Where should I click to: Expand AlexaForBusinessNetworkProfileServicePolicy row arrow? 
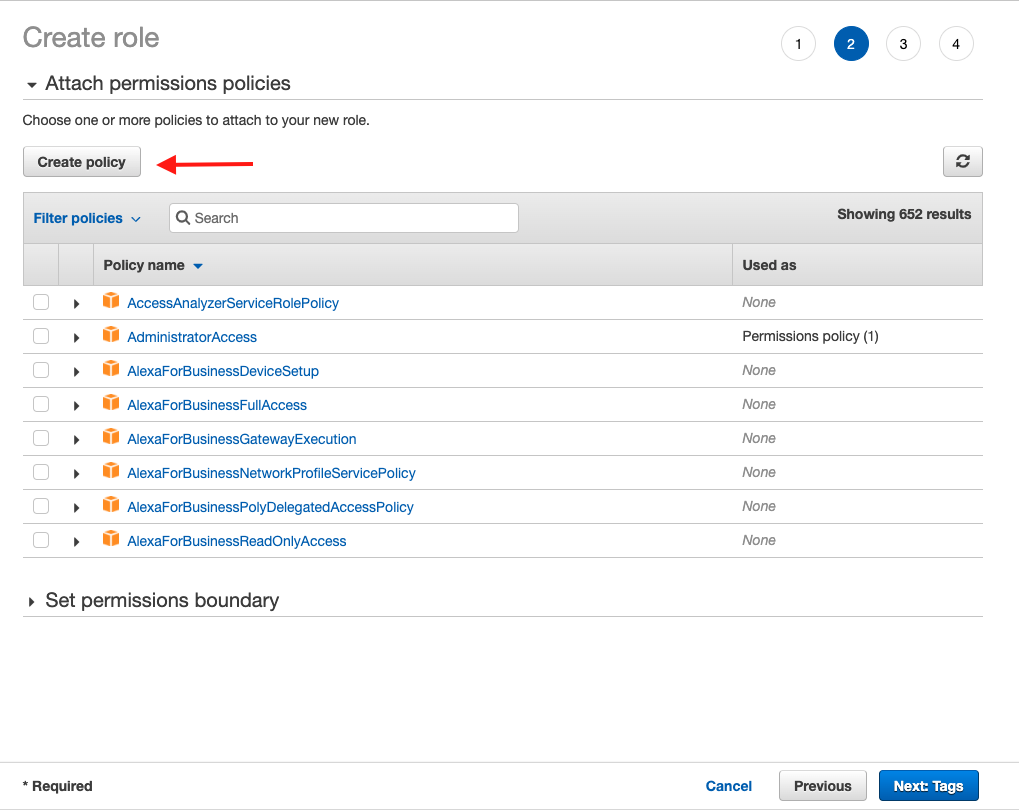click(x=76, y=474)
